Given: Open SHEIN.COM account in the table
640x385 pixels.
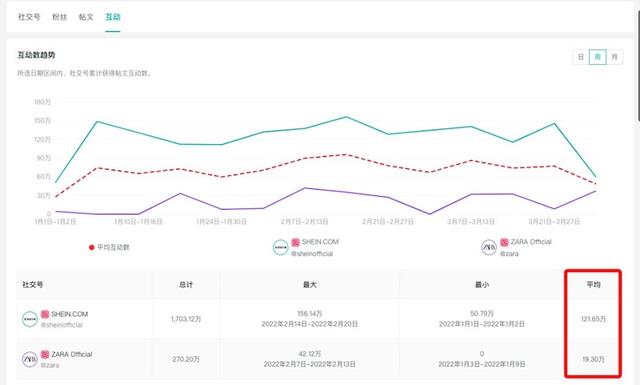Looking at the screenshot, I should click(x=69, y=314).
